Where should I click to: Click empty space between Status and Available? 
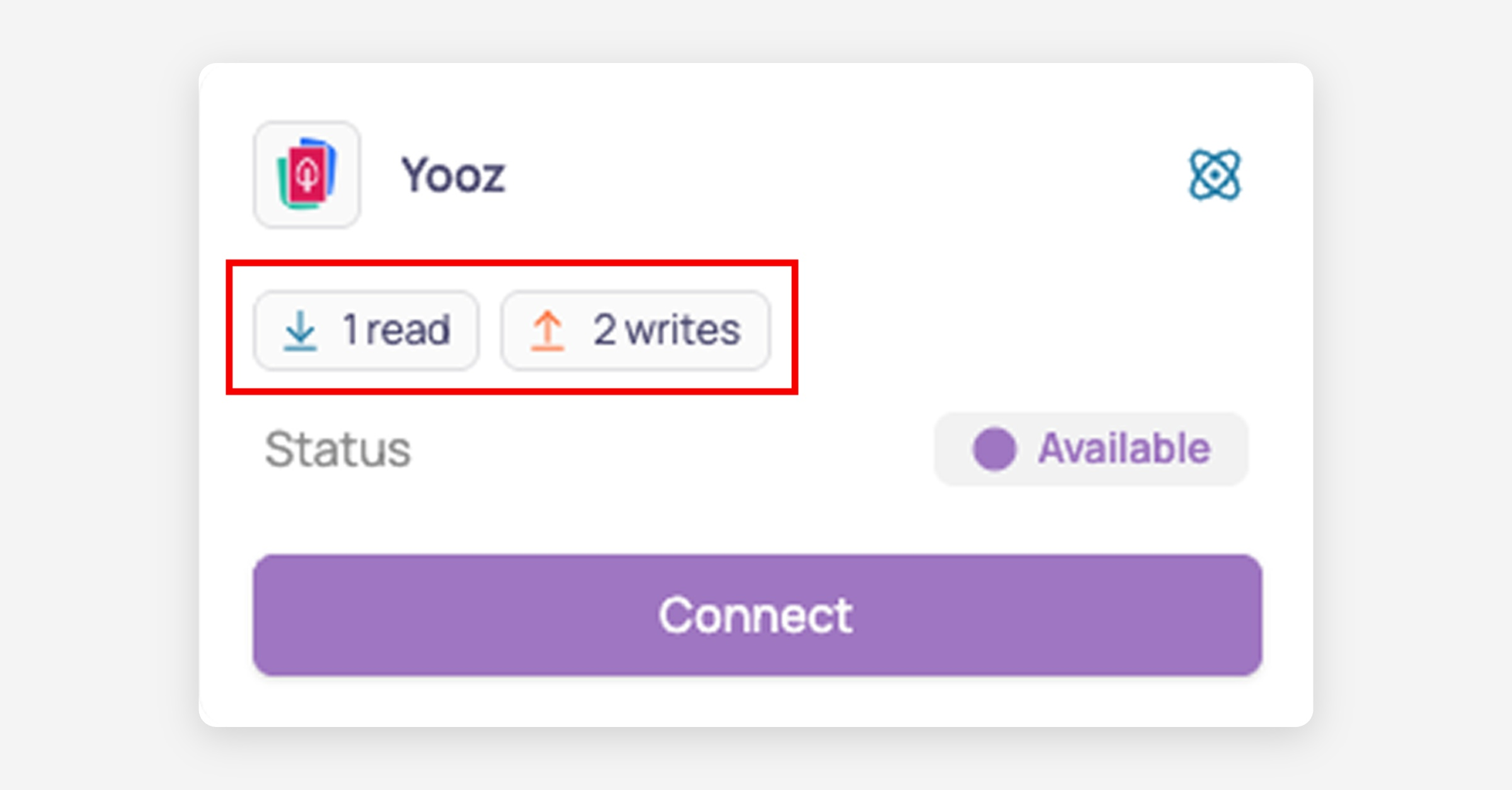[x=671, y=449]
